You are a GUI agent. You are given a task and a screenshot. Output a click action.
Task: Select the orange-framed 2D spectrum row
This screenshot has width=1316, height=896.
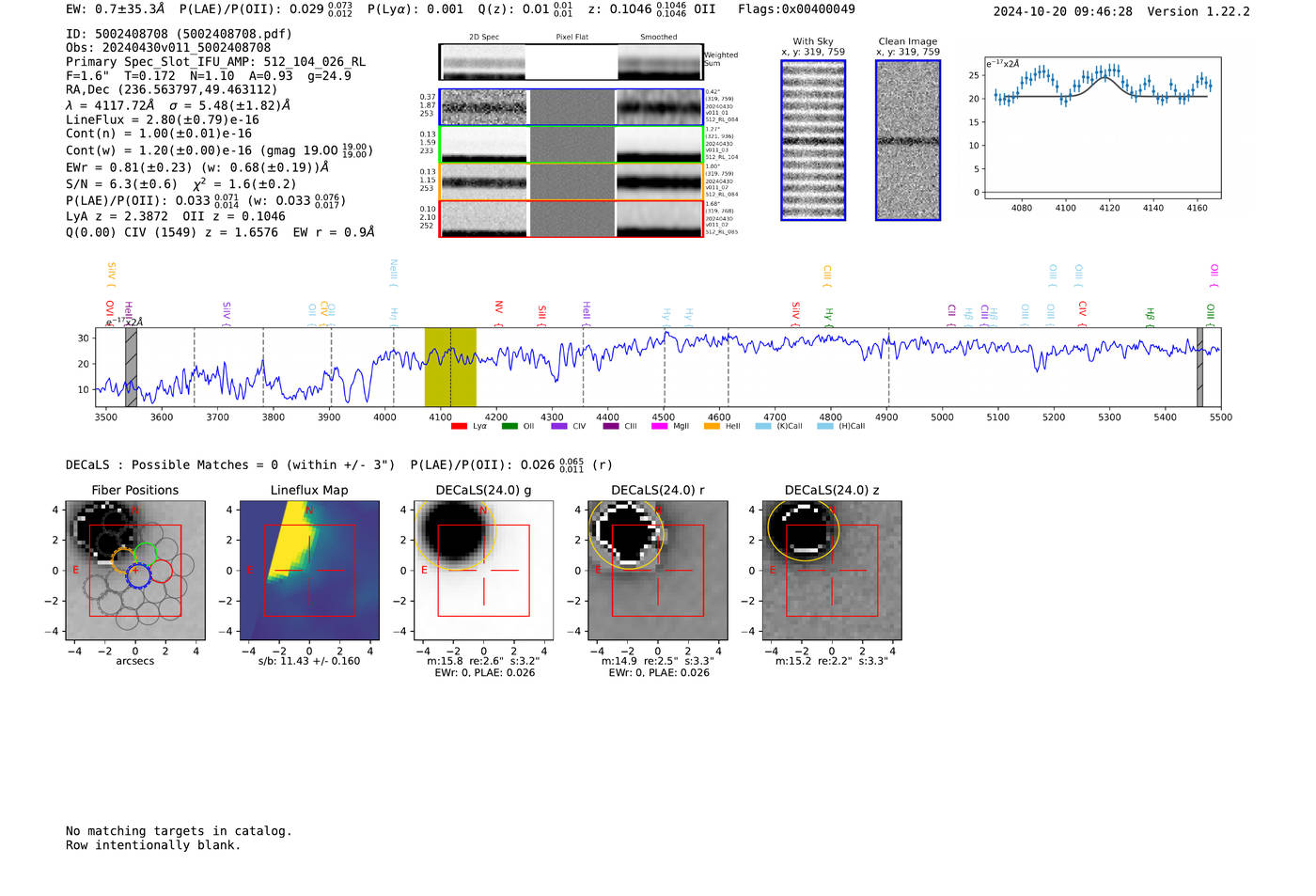coord(572,181)
